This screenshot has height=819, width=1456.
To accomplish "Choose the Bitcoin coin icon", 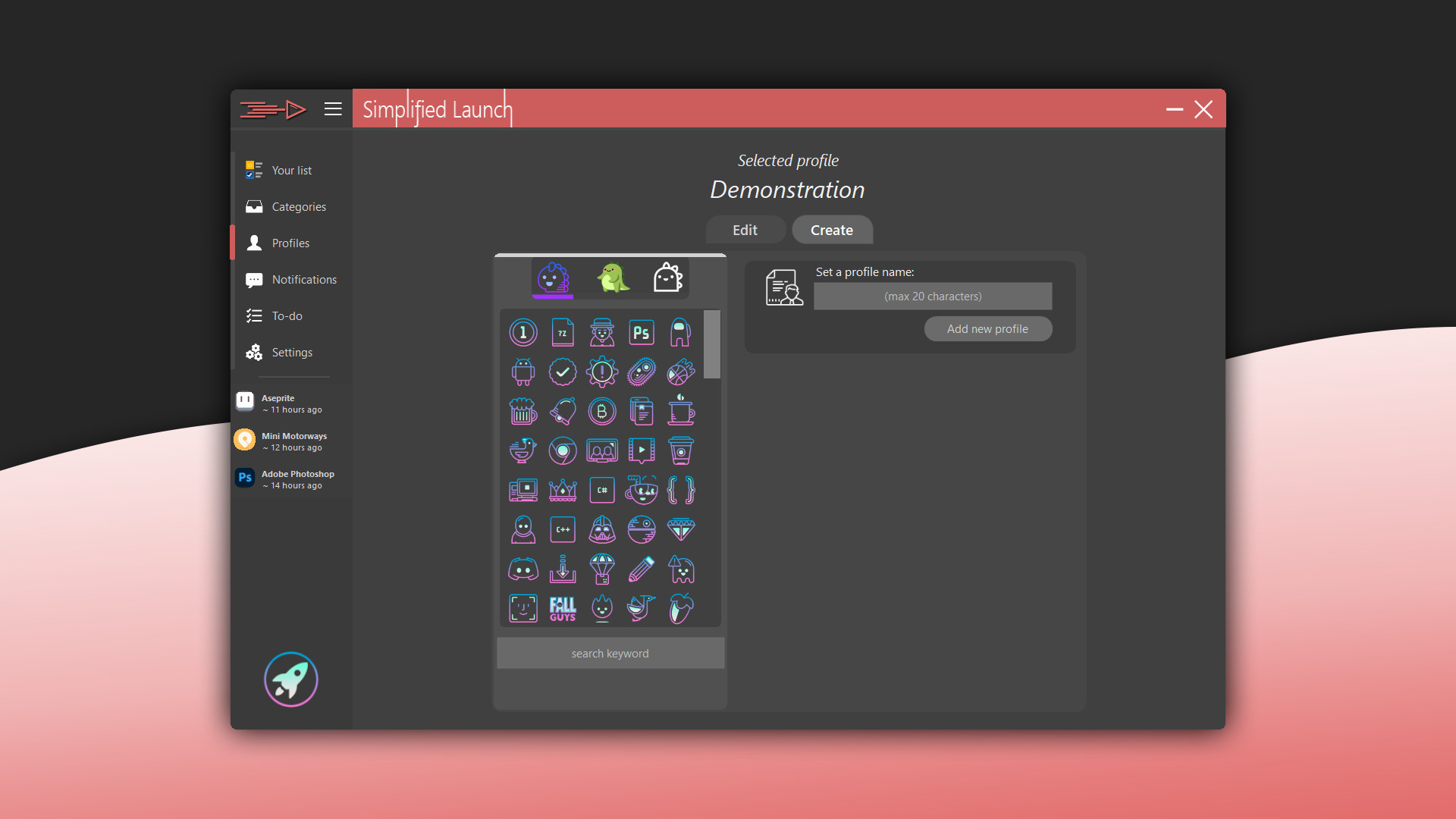I will click(x=602, y=411).
